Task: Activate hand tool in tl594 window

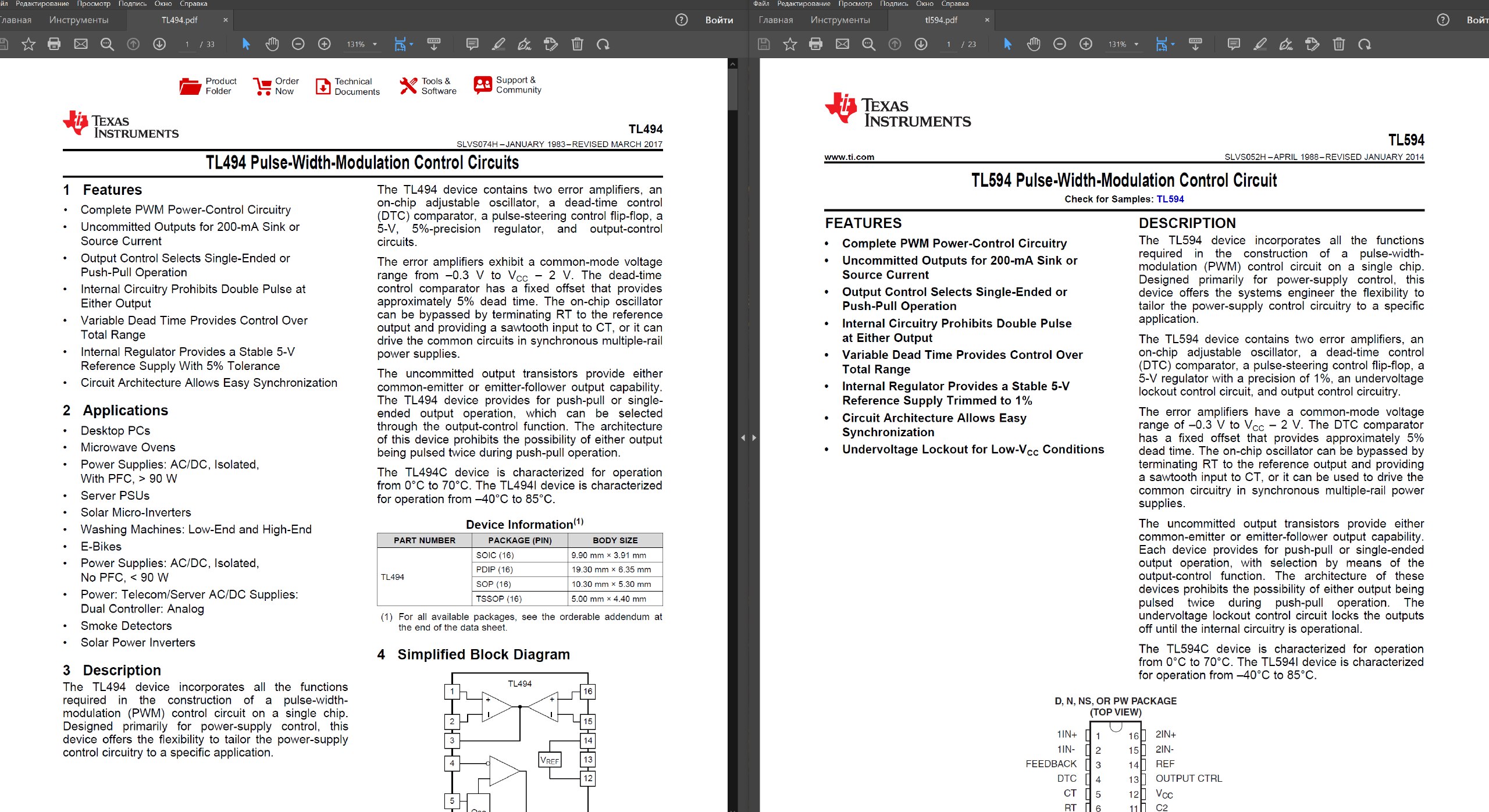Action: coord(1034,44)
